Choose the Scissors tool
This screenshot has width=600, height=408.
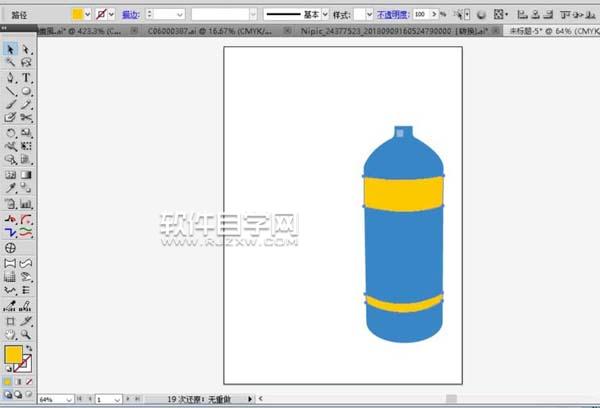[26, 117]
